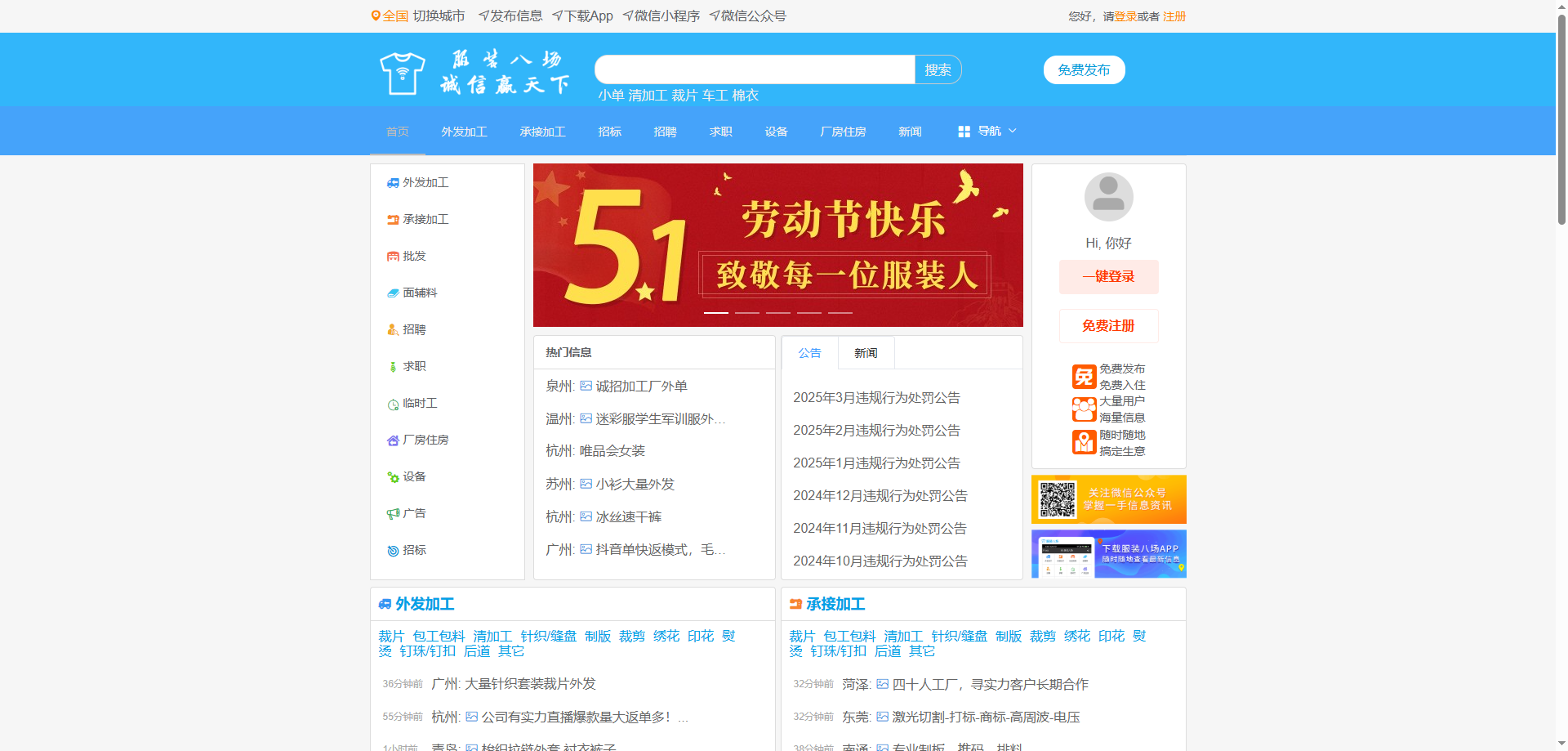
Task: Open 微信公众号 from the top bar icon
Action: pyautogui.click(x=714, y=15)
